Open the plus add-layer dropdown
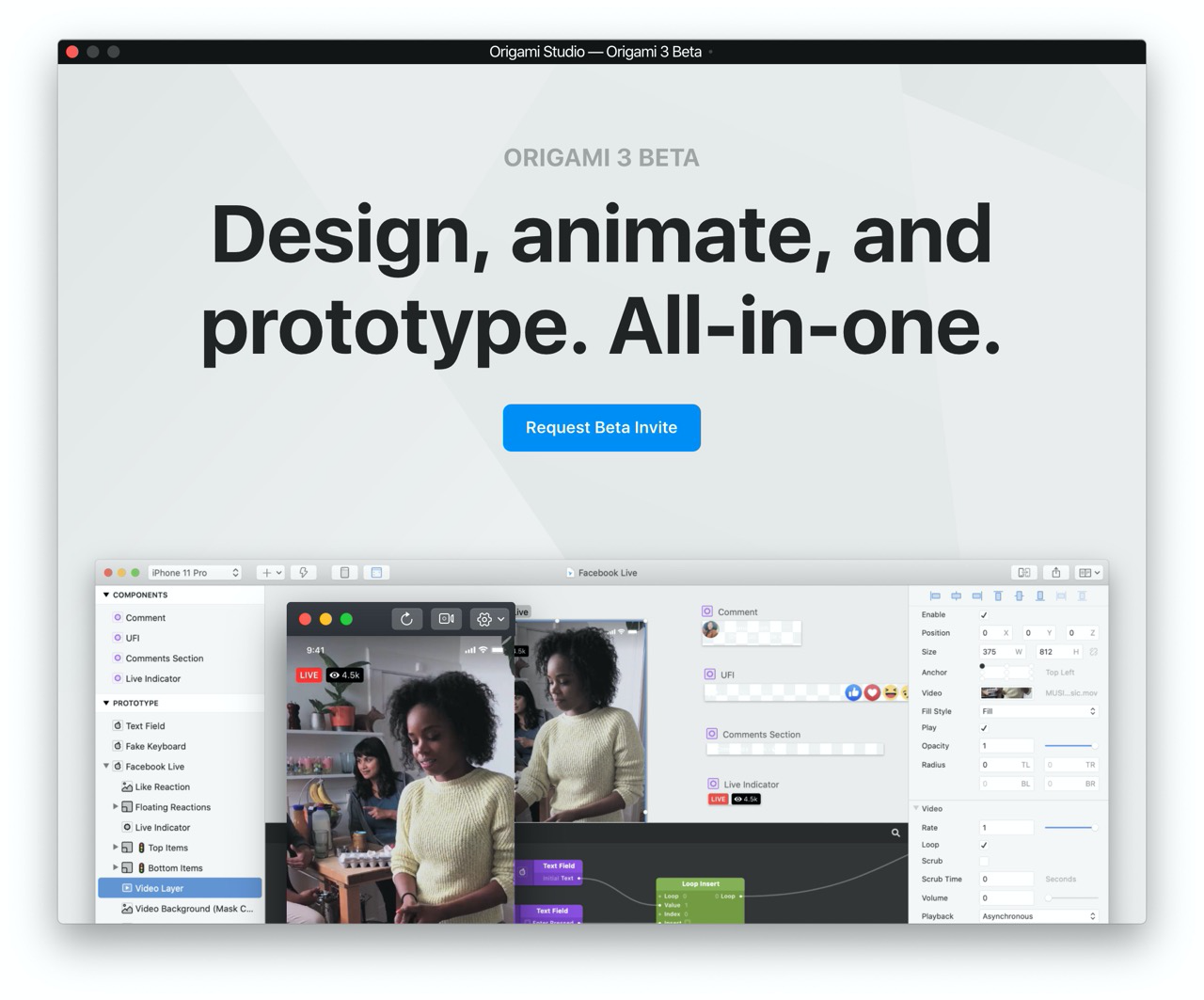This screenshot has height=1000, width=1204. [271, 572]
